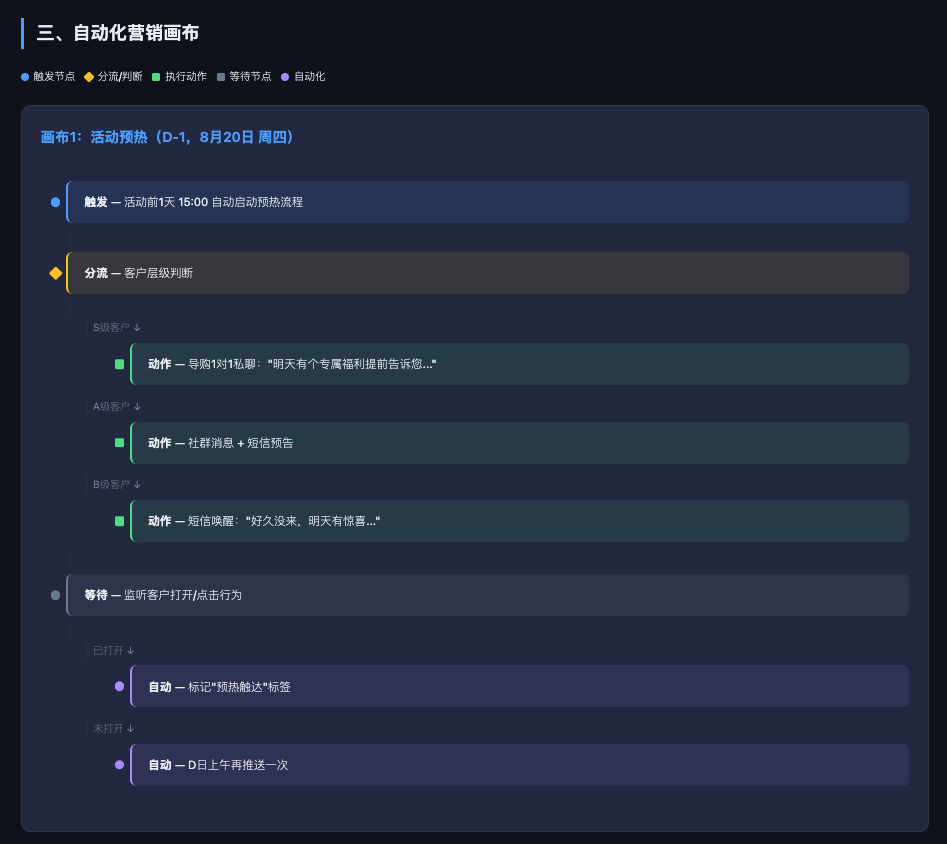The height and width of the screenshot is (844, 947).
Task: Click the S级客户 ↓ branch label
Action: pyautogui.click(x=117, y=327)
